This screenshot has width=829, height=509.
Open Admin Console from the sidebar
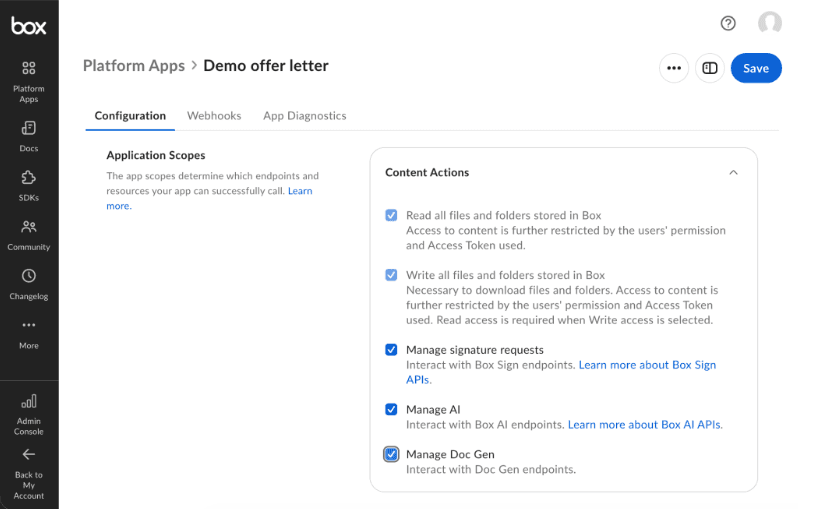(x=29, y=415)
